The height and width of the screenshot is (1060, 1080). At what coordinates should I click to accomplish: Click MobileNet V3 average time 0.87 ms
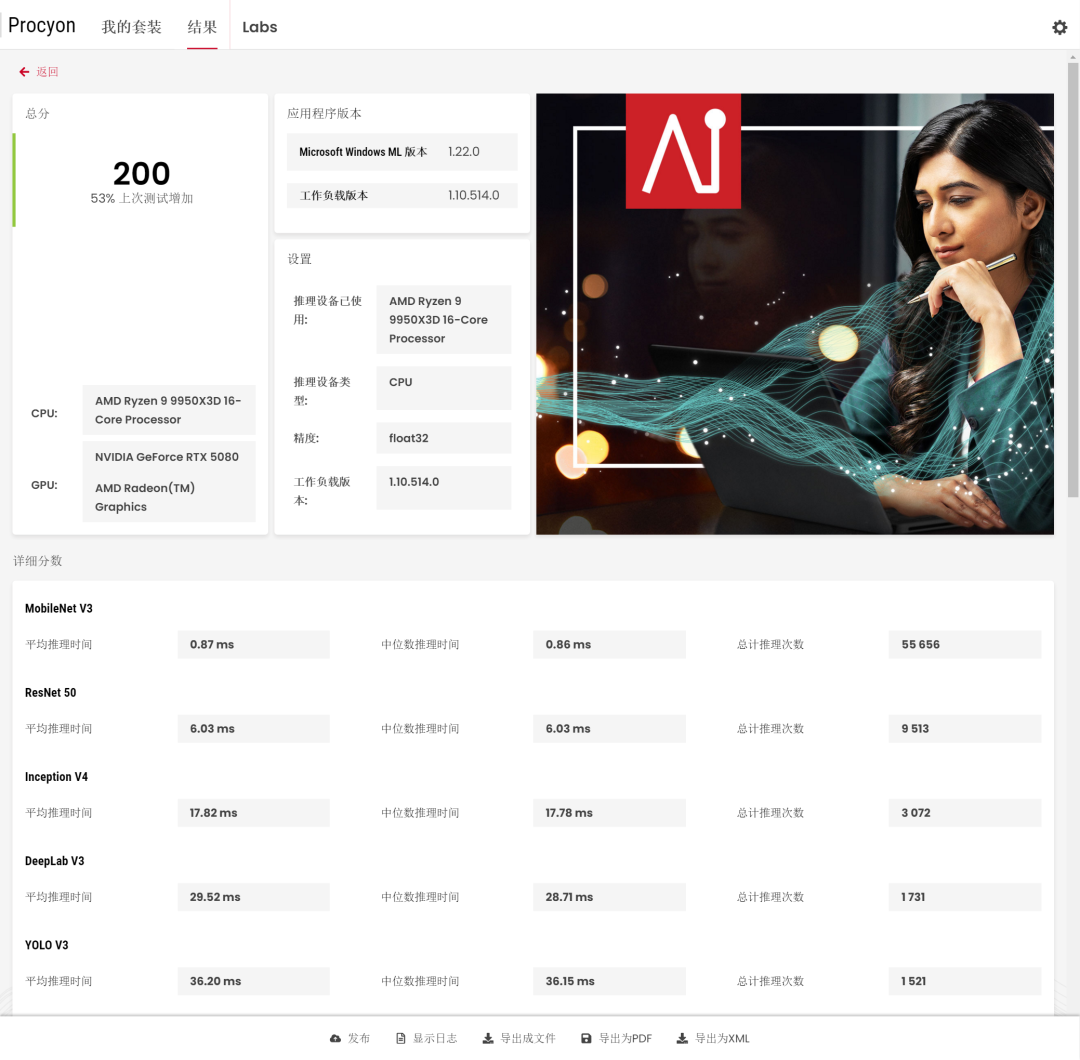coord(253,645)
